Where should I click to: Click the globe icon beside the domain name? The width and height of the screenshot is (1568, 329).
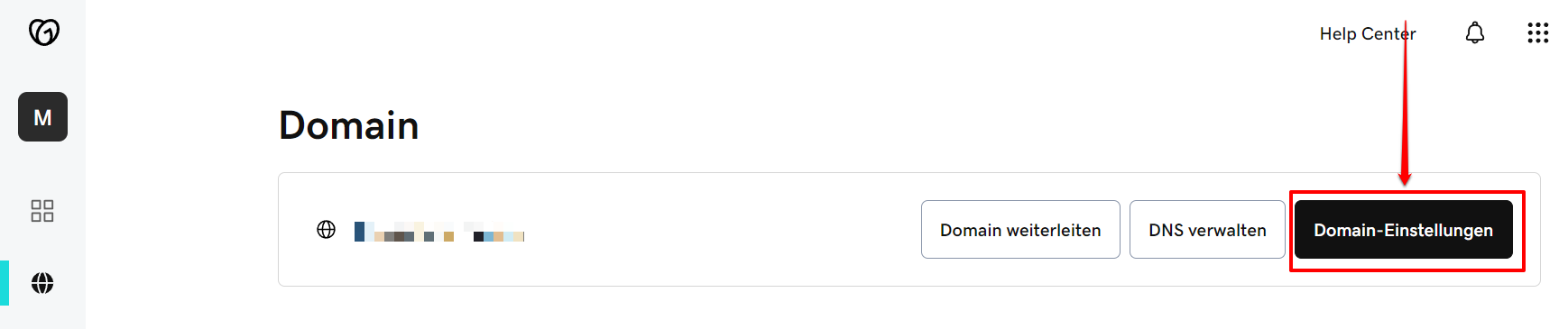pos(326,230)
